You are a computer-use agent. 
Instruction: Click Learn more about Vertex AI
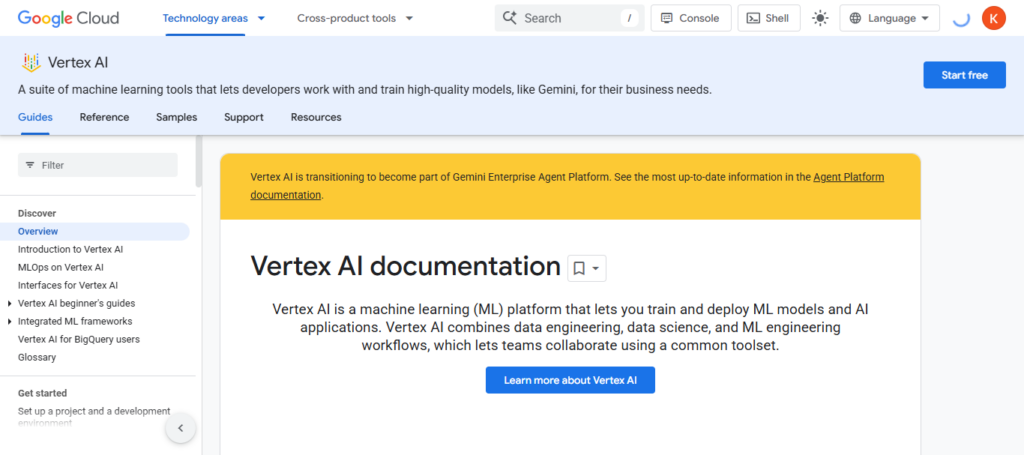point(570,380)
